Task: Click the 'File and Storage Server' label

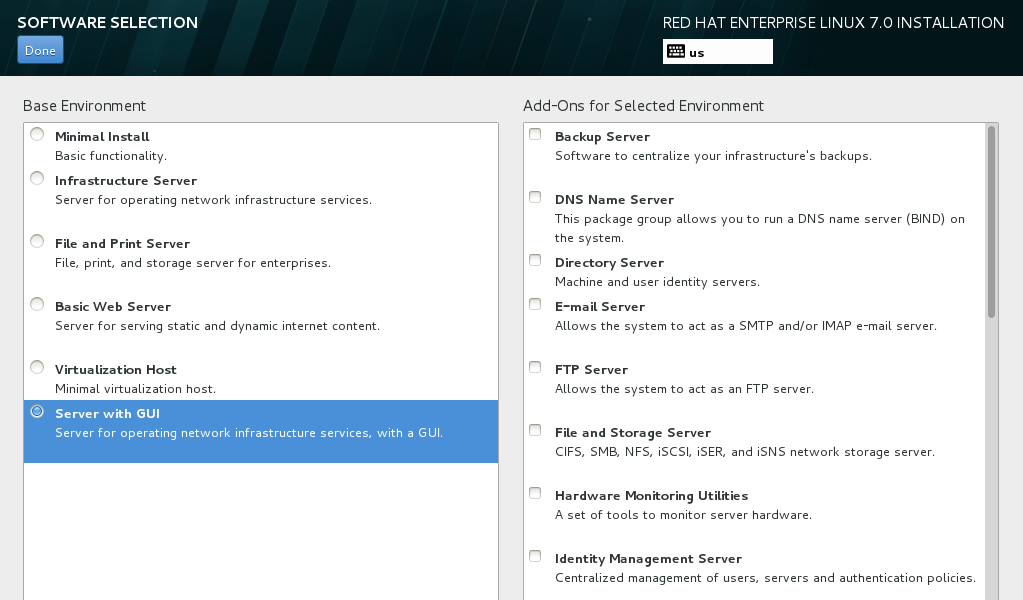Action: (633, 433)
